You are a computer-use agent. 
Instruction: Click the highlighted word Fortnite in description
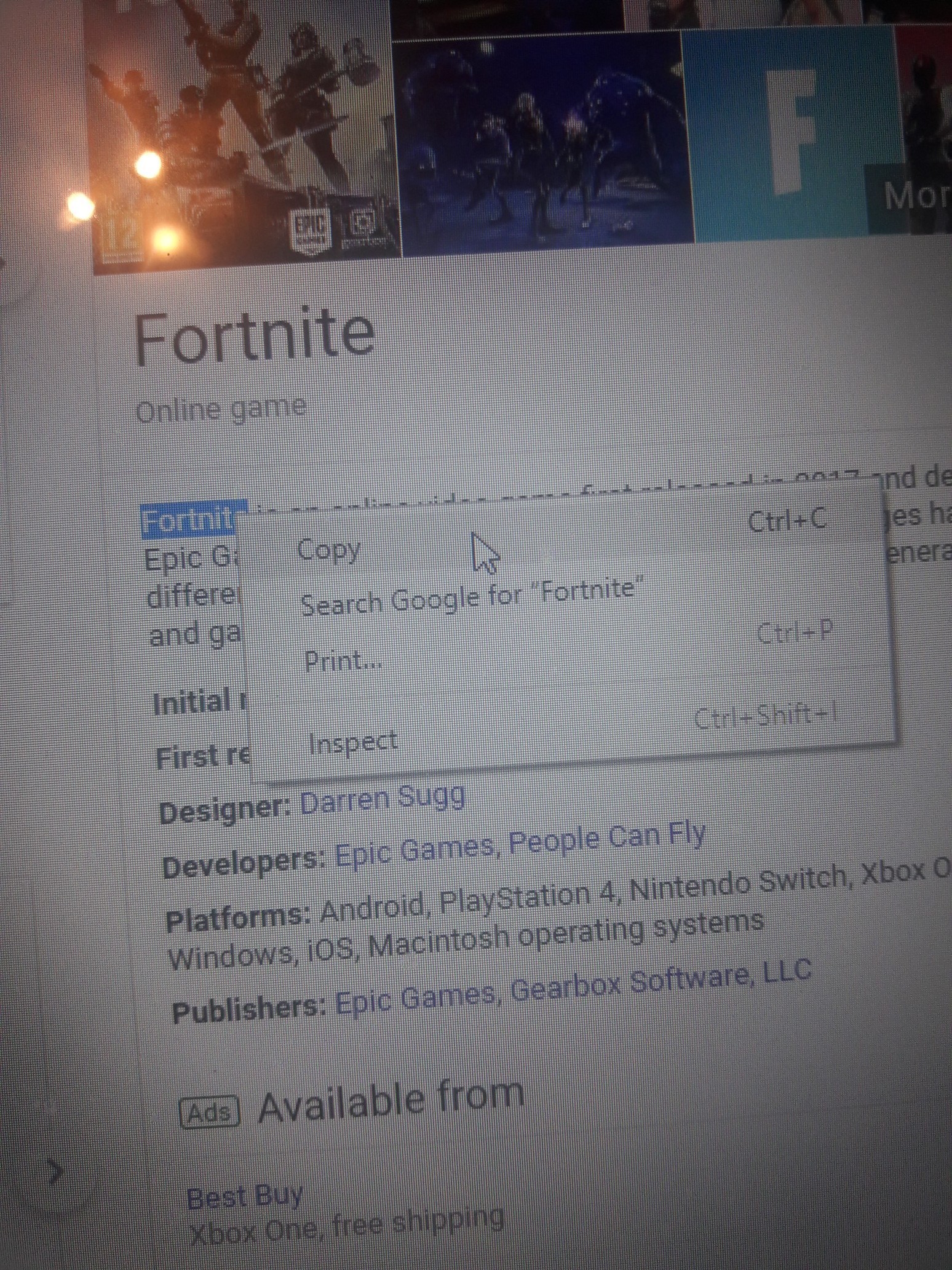coord(194,521)
